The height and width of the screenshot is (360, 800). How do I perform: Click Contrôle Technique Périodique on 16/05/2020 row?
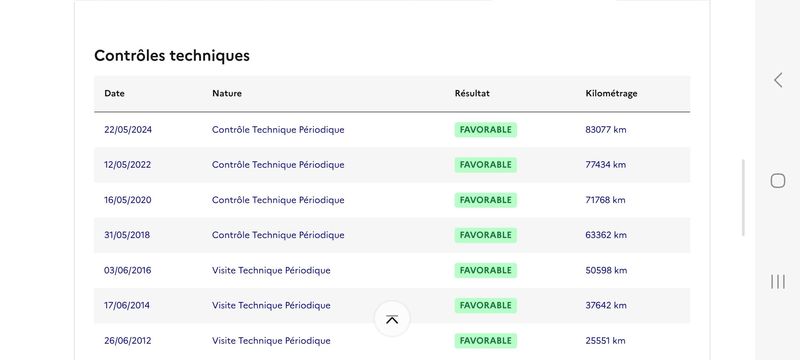[x=278, y=200]
